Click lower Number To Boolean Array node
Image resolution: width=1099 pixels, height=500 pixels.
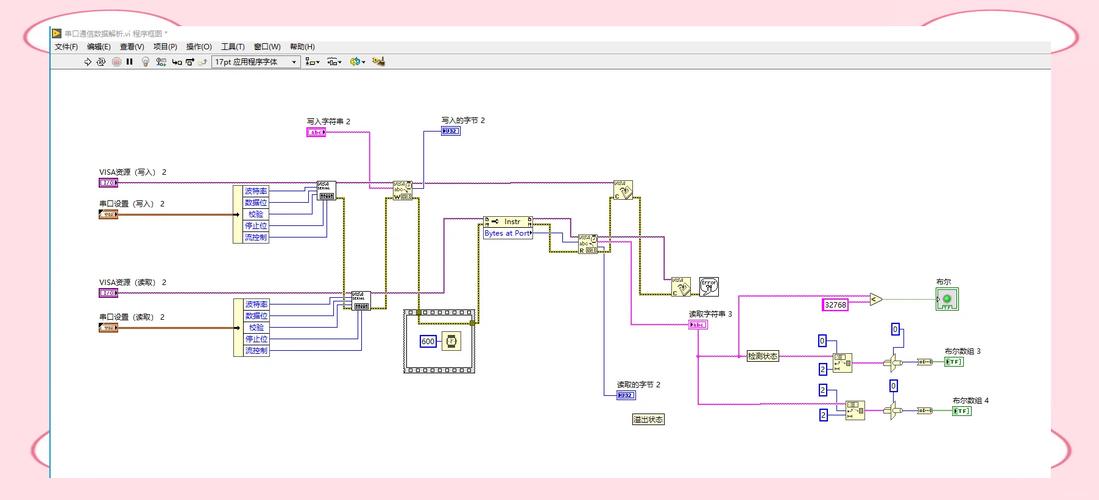click(x=926, y=411)
